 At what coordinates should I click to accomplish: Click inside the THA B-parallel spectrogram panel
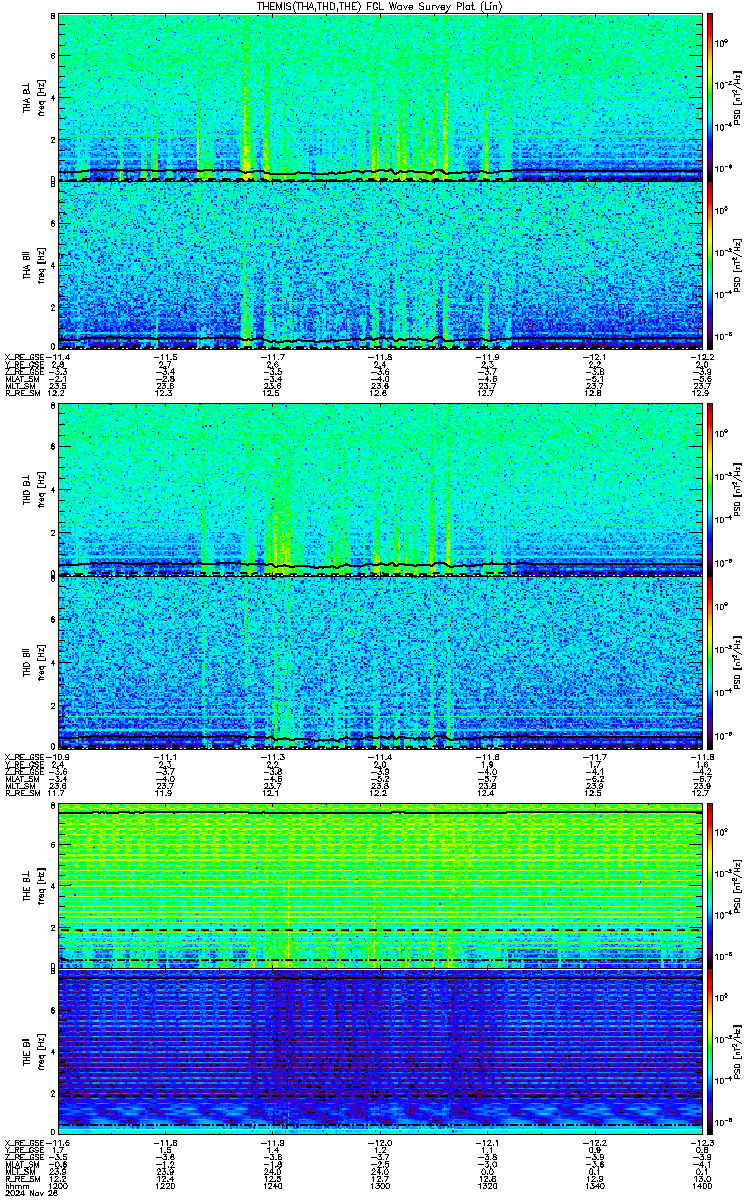(x=379, y=268)
